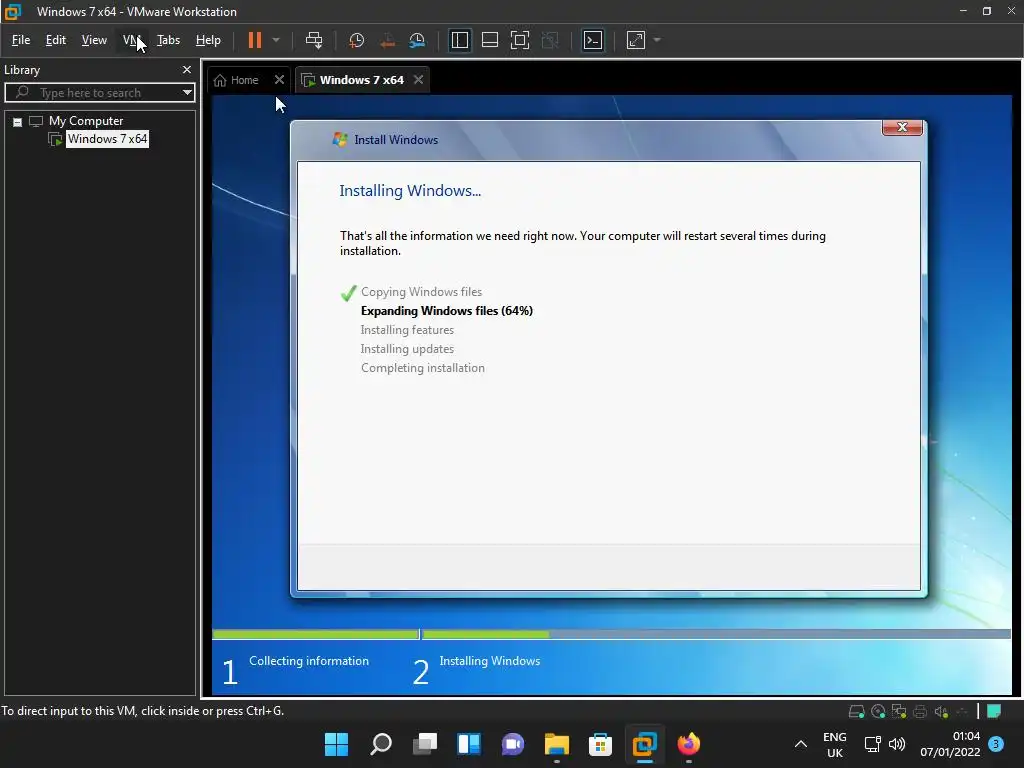Open network settings from the system tray
Screen dimensions: 1024x768
(x=872, y=744)
